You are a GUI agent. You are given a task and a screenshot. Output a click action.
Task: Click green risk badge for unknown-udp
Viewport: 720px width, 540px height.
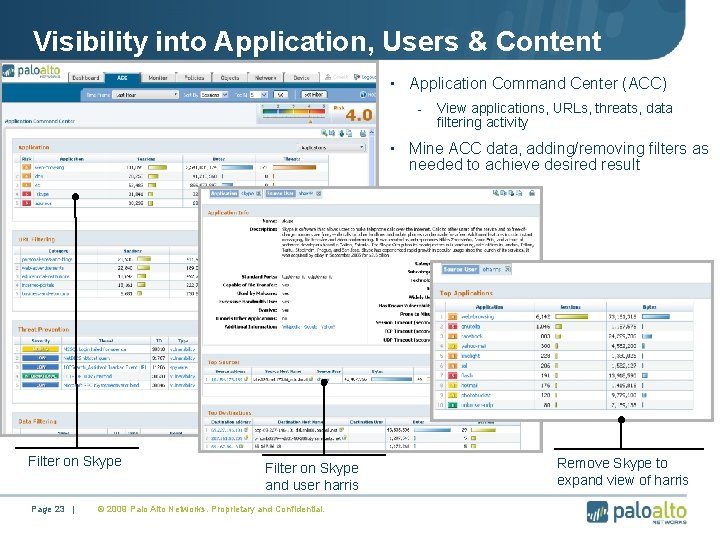click(x=453, y=405)
